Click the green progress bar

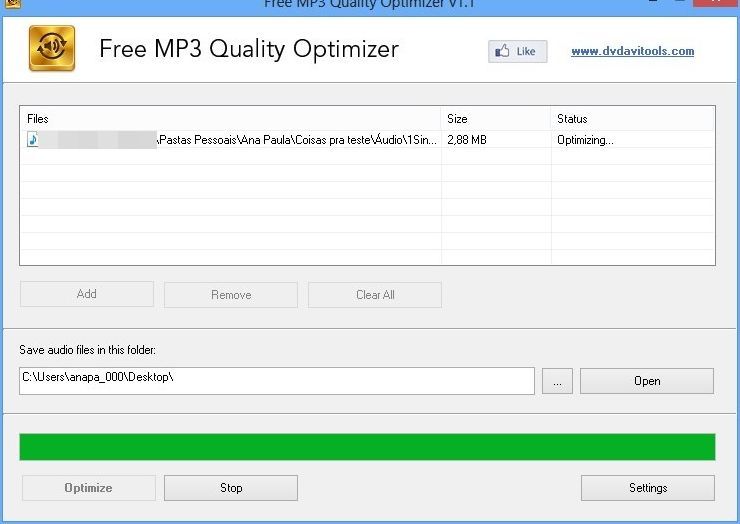[367, 447]
